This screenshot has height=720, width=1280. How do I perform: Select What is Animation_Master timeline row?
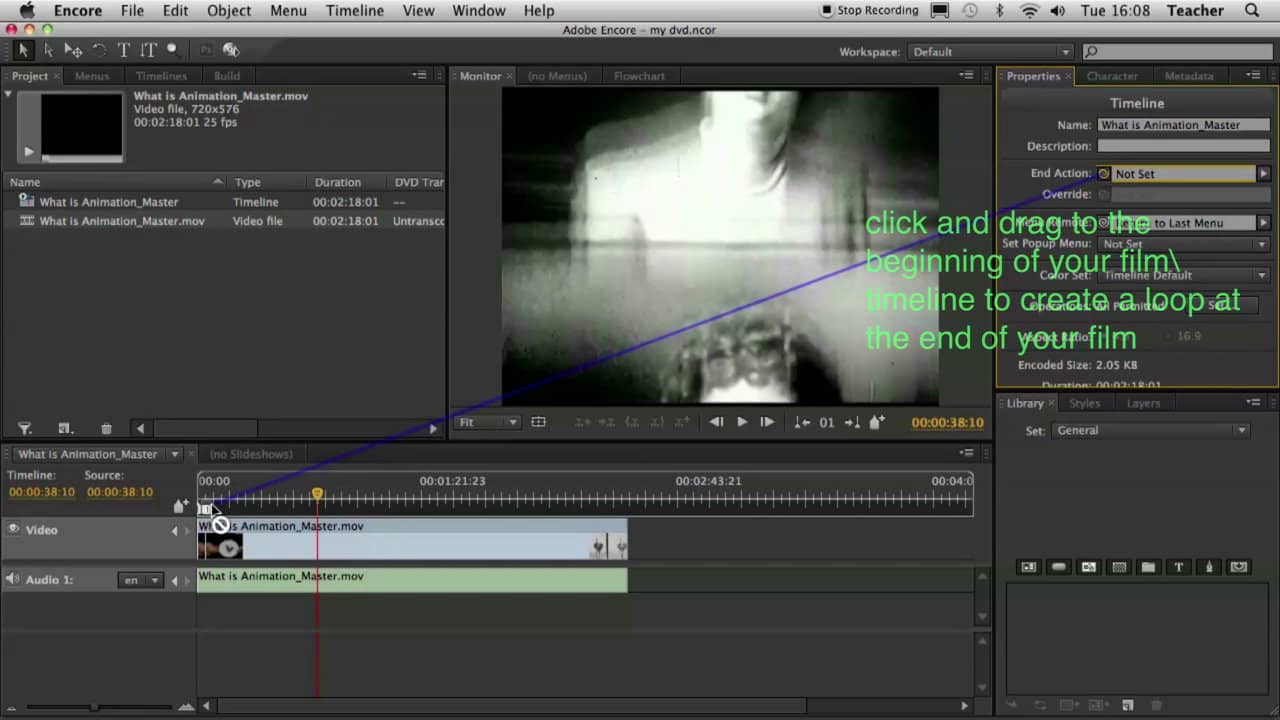(224, 202)
